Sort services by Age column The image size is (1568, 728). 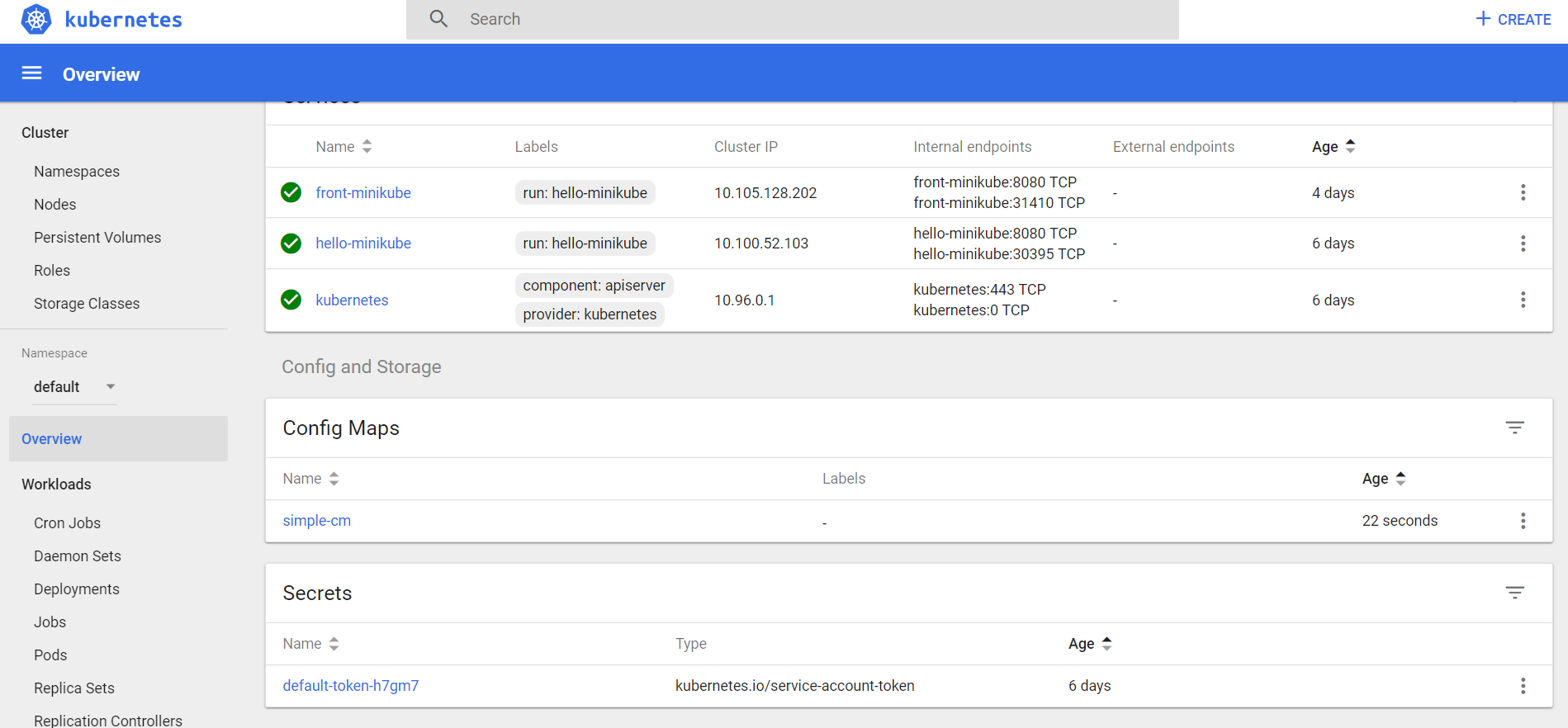[x=1334, y=146]
